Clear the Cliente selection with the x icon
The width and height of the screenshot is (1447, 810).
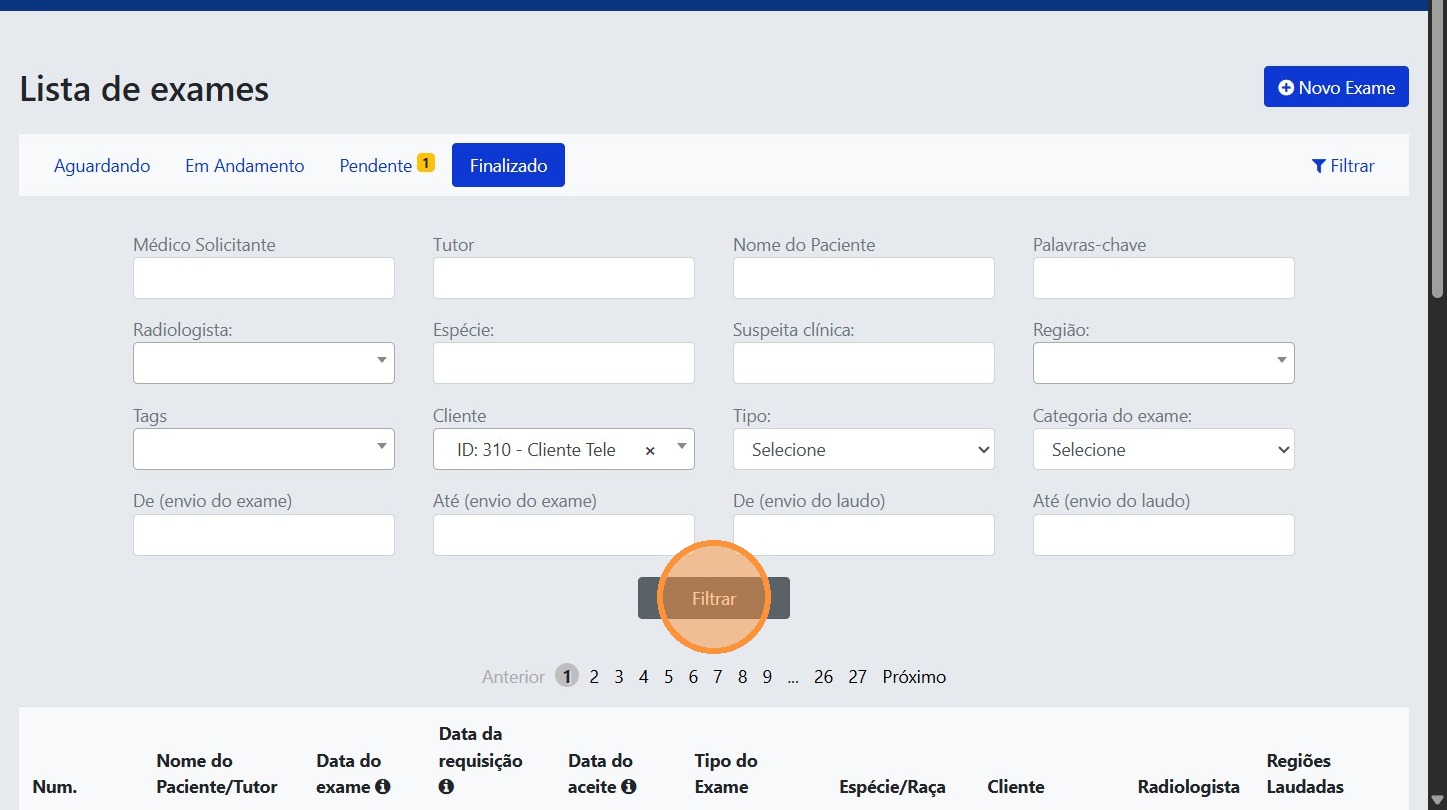[x=650, y=451]
